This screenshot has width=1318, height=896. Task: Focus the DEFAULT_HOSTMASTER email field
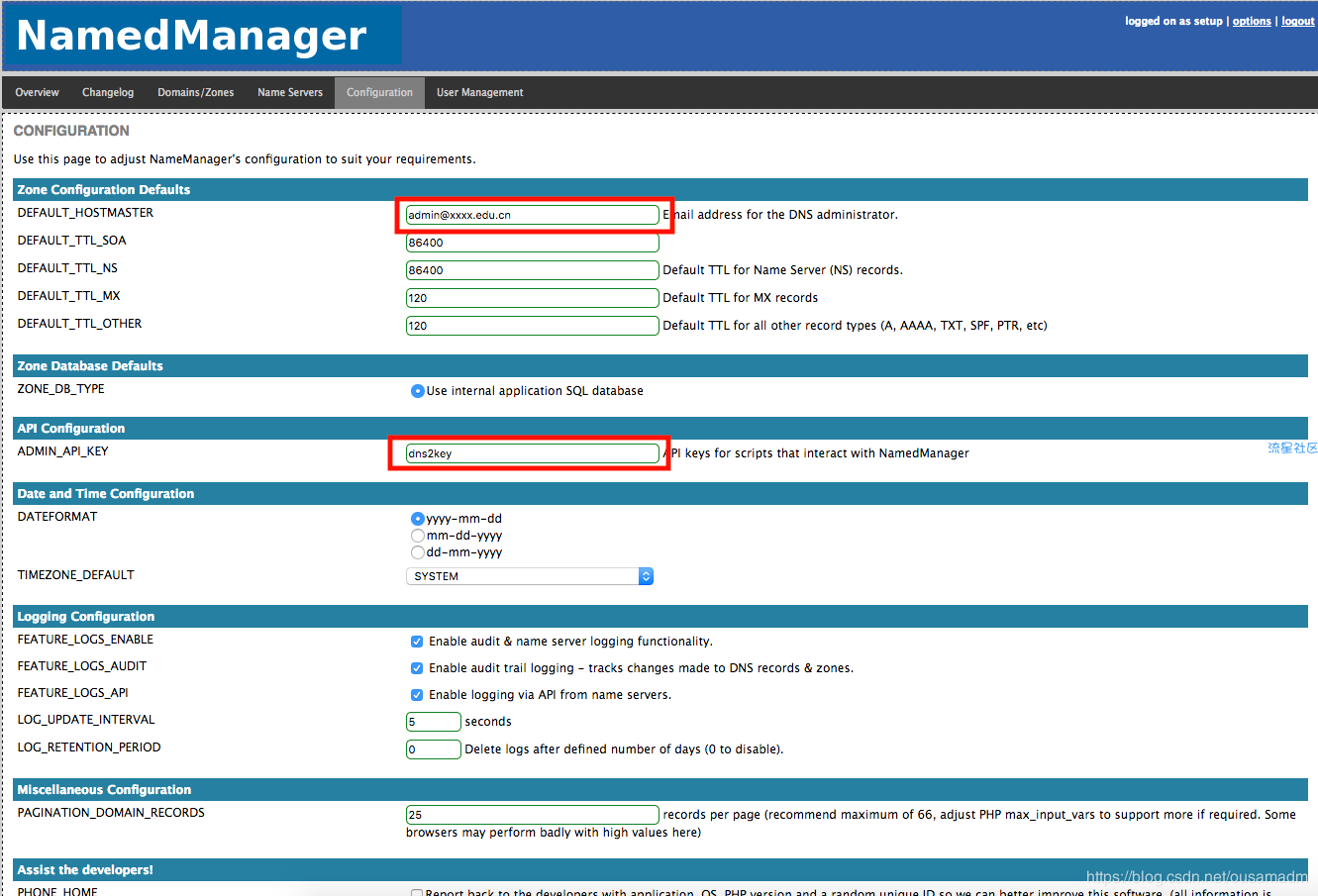tap(533, 215)
